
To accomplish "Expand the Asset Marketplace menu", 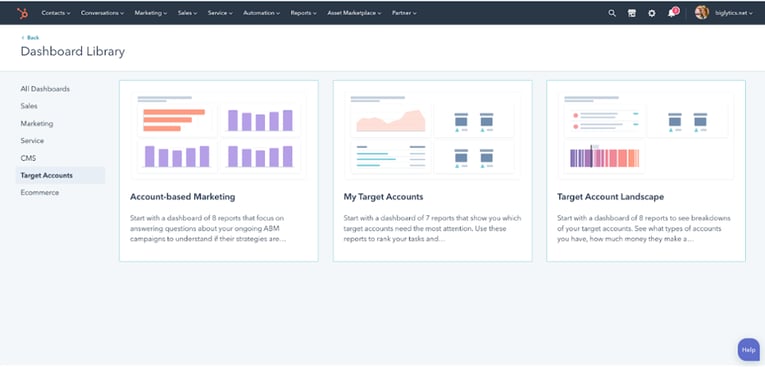I will point(354,13).
